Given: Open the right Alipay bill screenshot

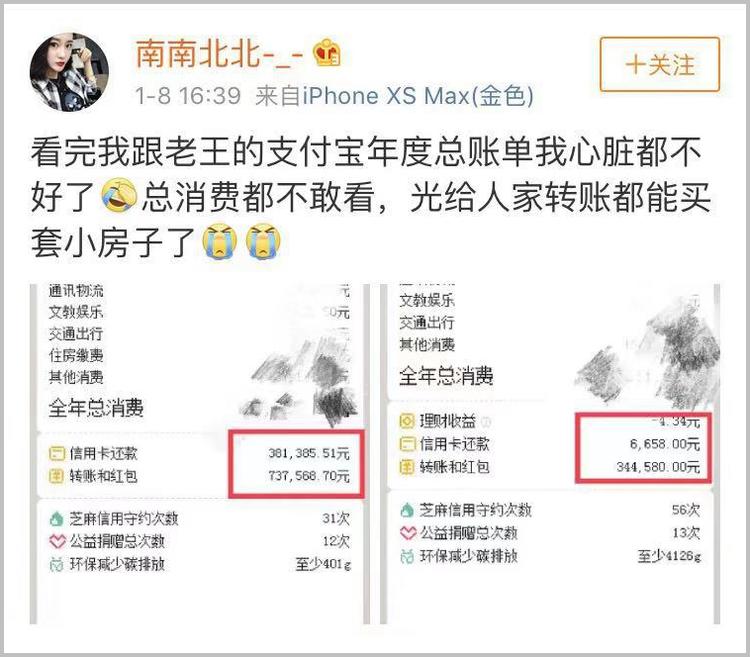Looking at the screenshot, I should [x=550, y=454].
